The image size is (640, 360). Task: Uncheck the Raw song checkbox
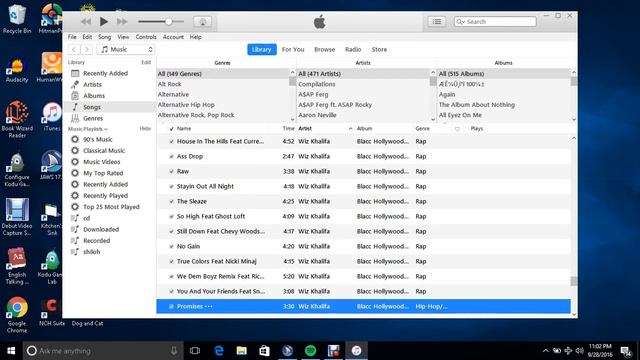click(x=171, y=172)
